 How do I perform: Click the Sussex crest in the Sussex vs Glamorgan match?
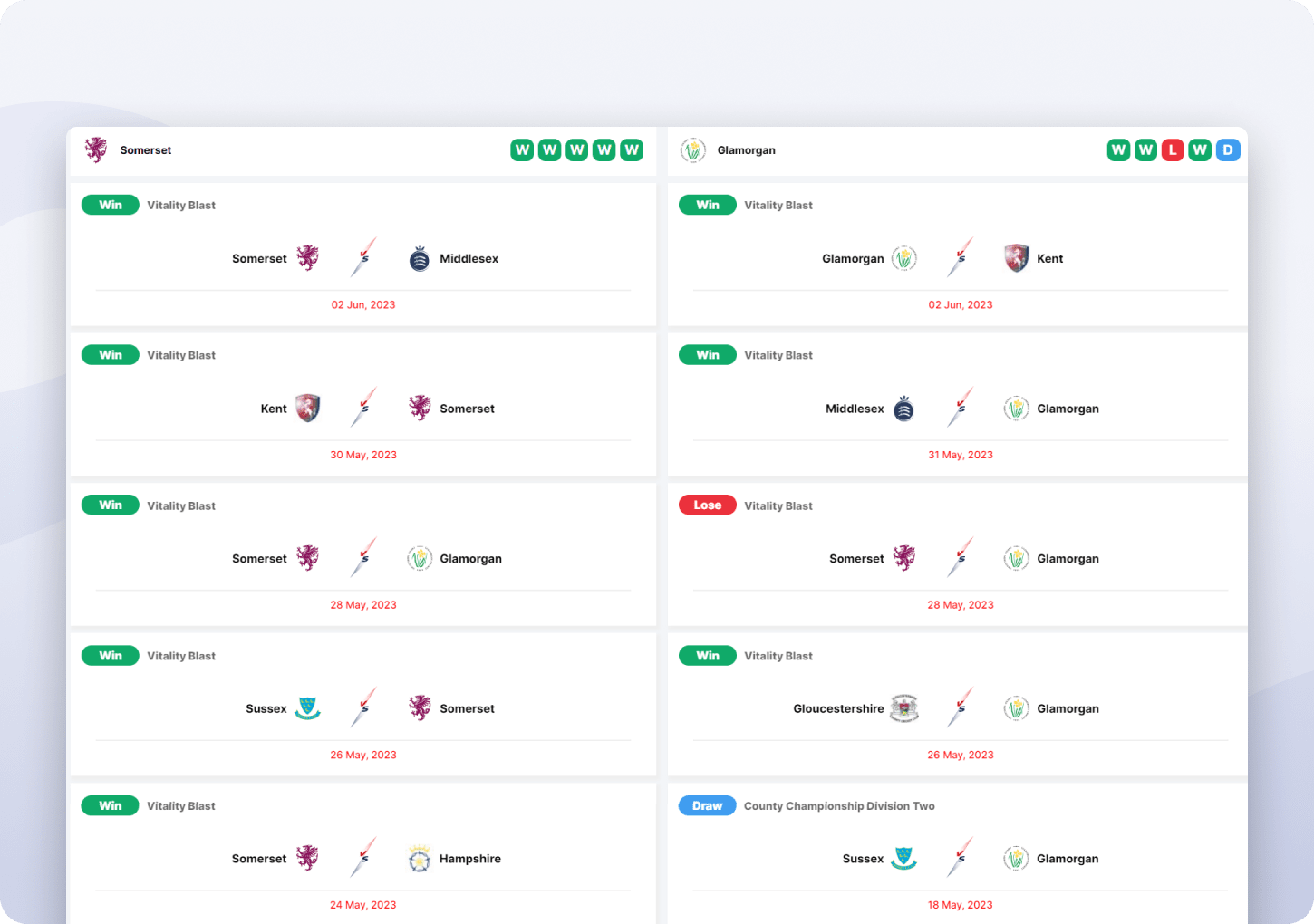(x=904, y=859)
